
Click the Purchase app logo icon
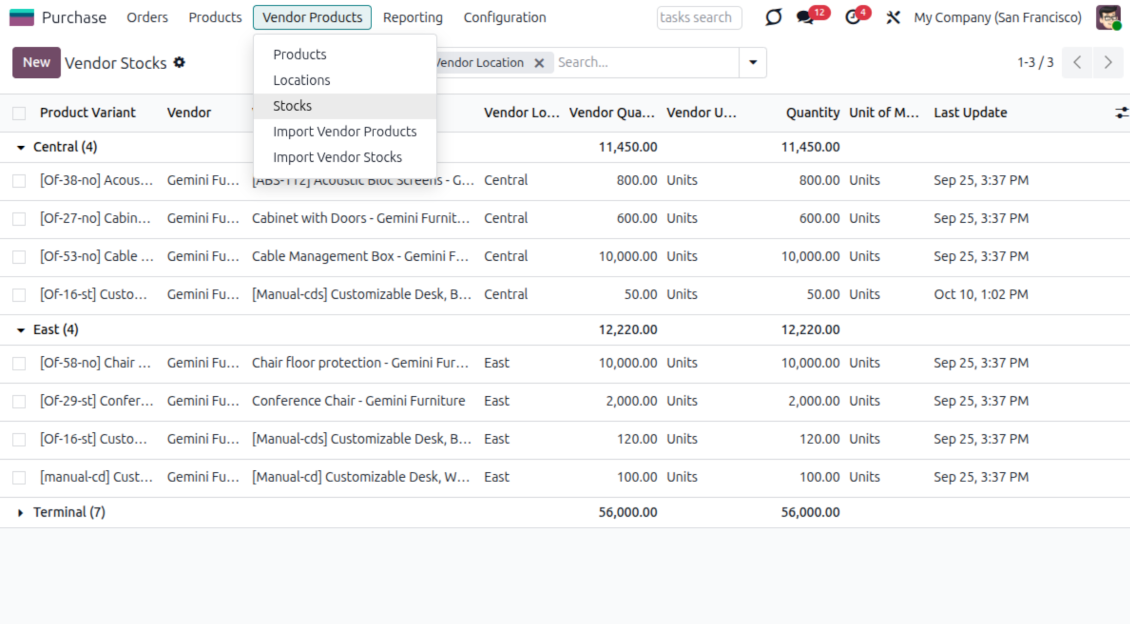click(x=21, y=17)
